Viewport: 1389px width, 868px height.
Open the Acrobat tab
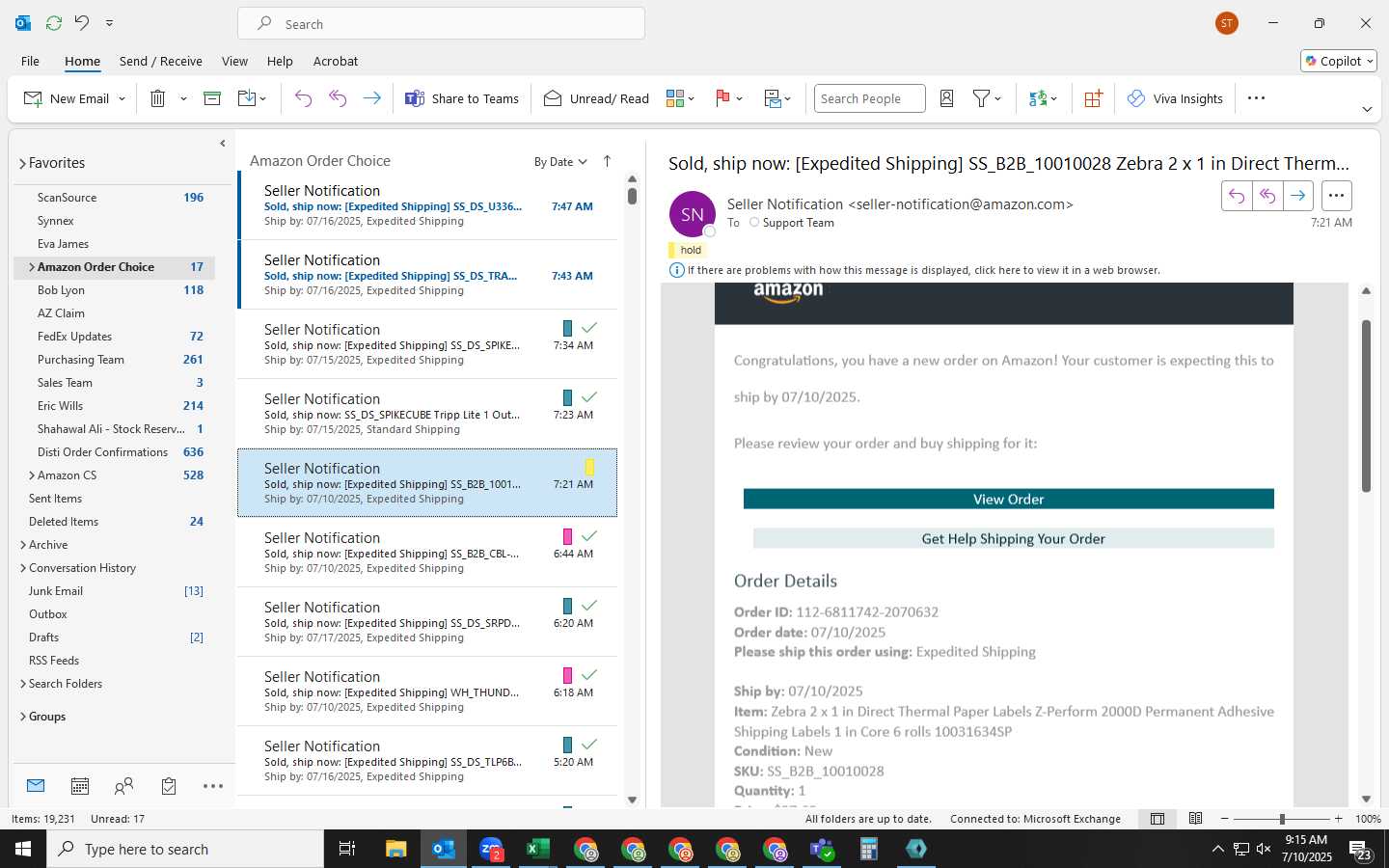coord(336,61)
